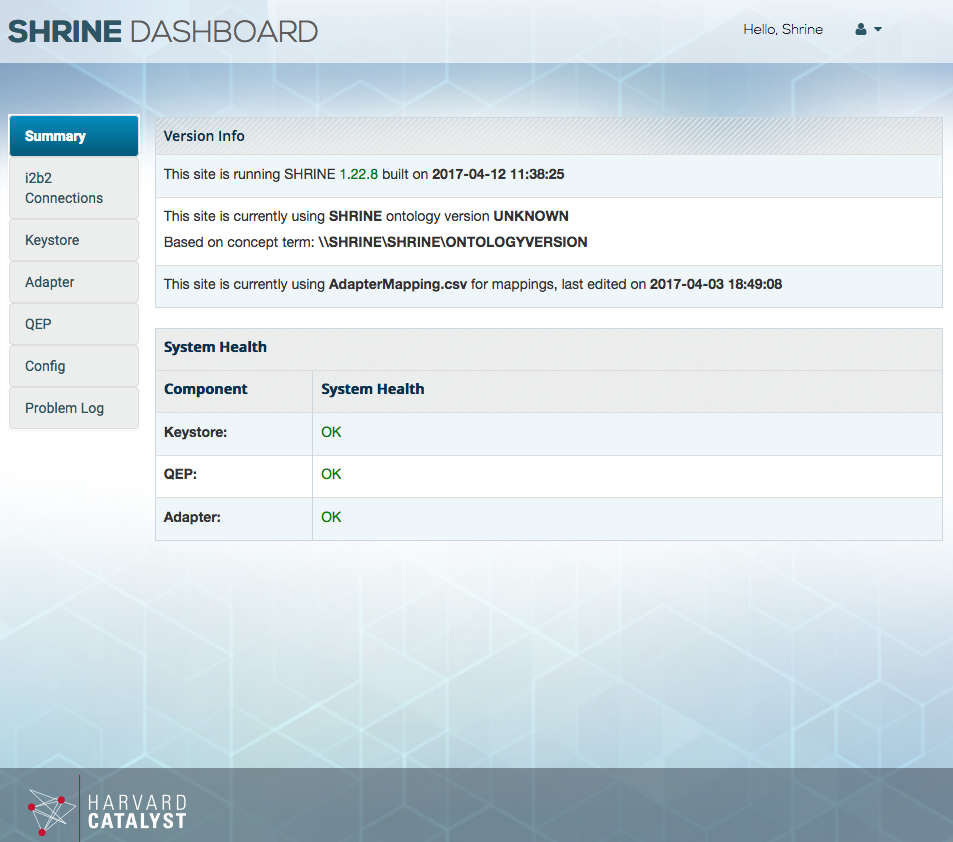This screenshot has height=842, width=953.
Task: Select the Summary tab
Action: [x=74, y=136]
